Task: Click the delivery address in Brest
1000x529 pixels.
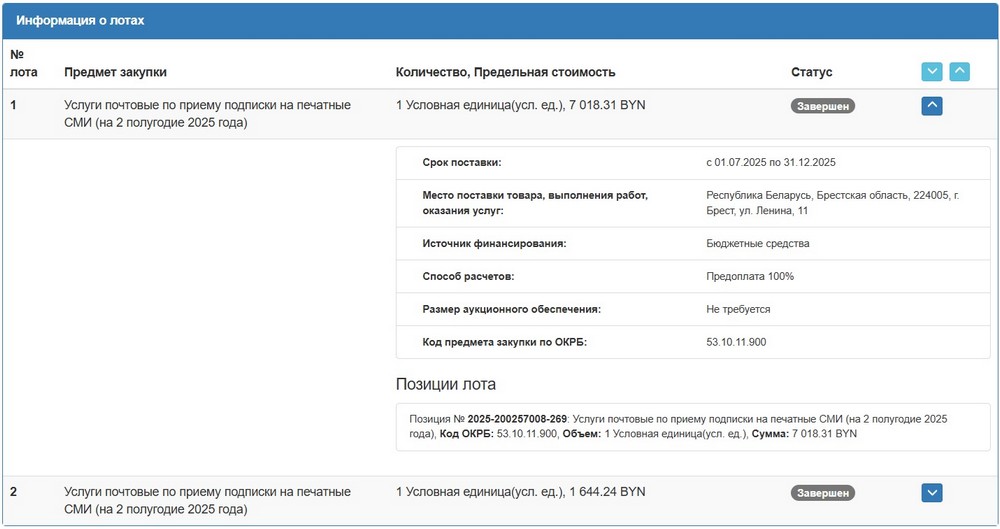Action: tap(831, 203)
